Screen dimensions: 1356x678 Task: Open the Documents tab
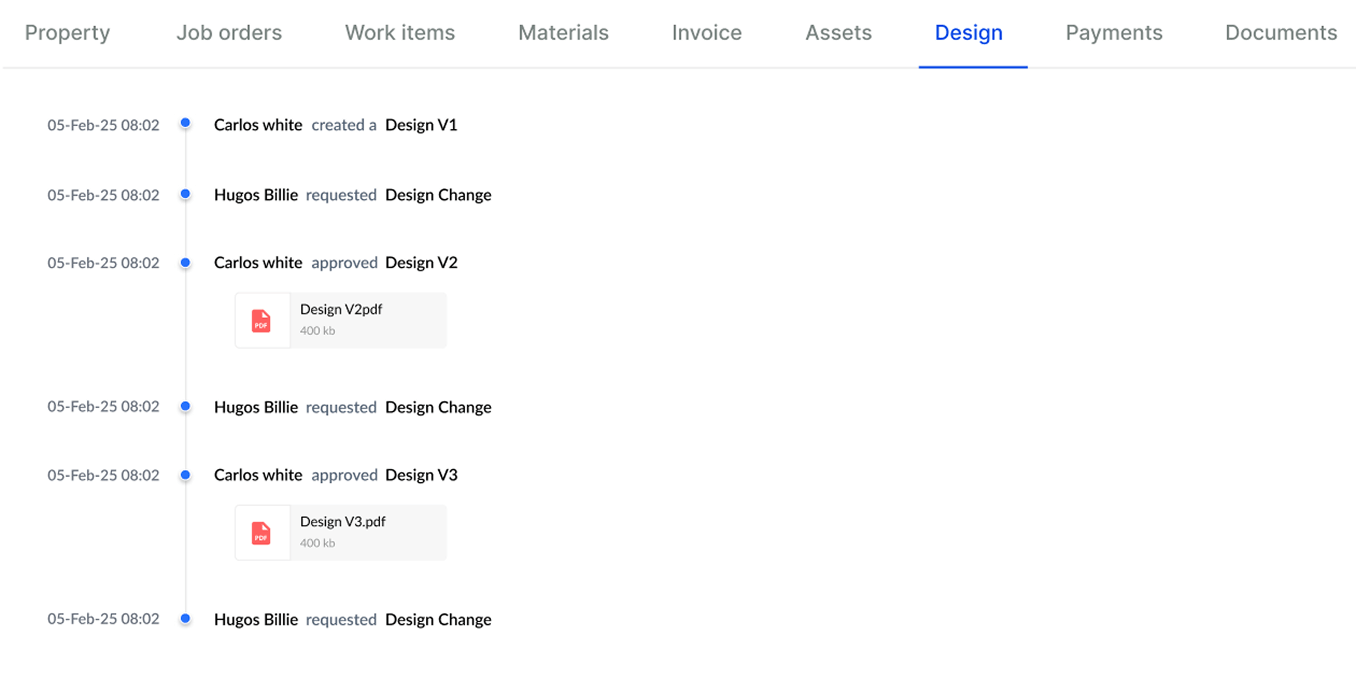pos(1281,32)
